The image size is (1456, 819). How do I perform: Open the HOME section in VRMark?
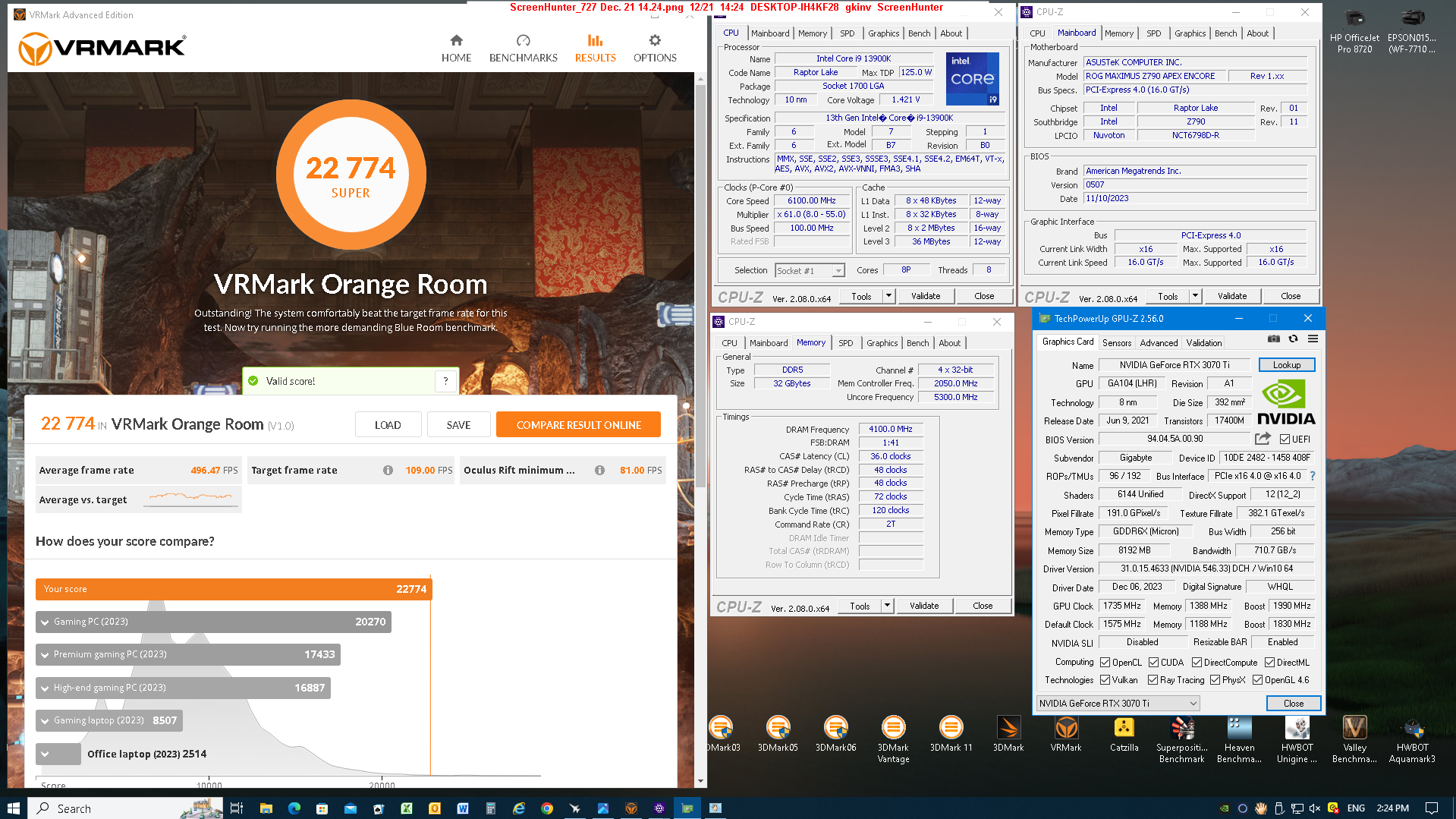(x=456, y=49)
